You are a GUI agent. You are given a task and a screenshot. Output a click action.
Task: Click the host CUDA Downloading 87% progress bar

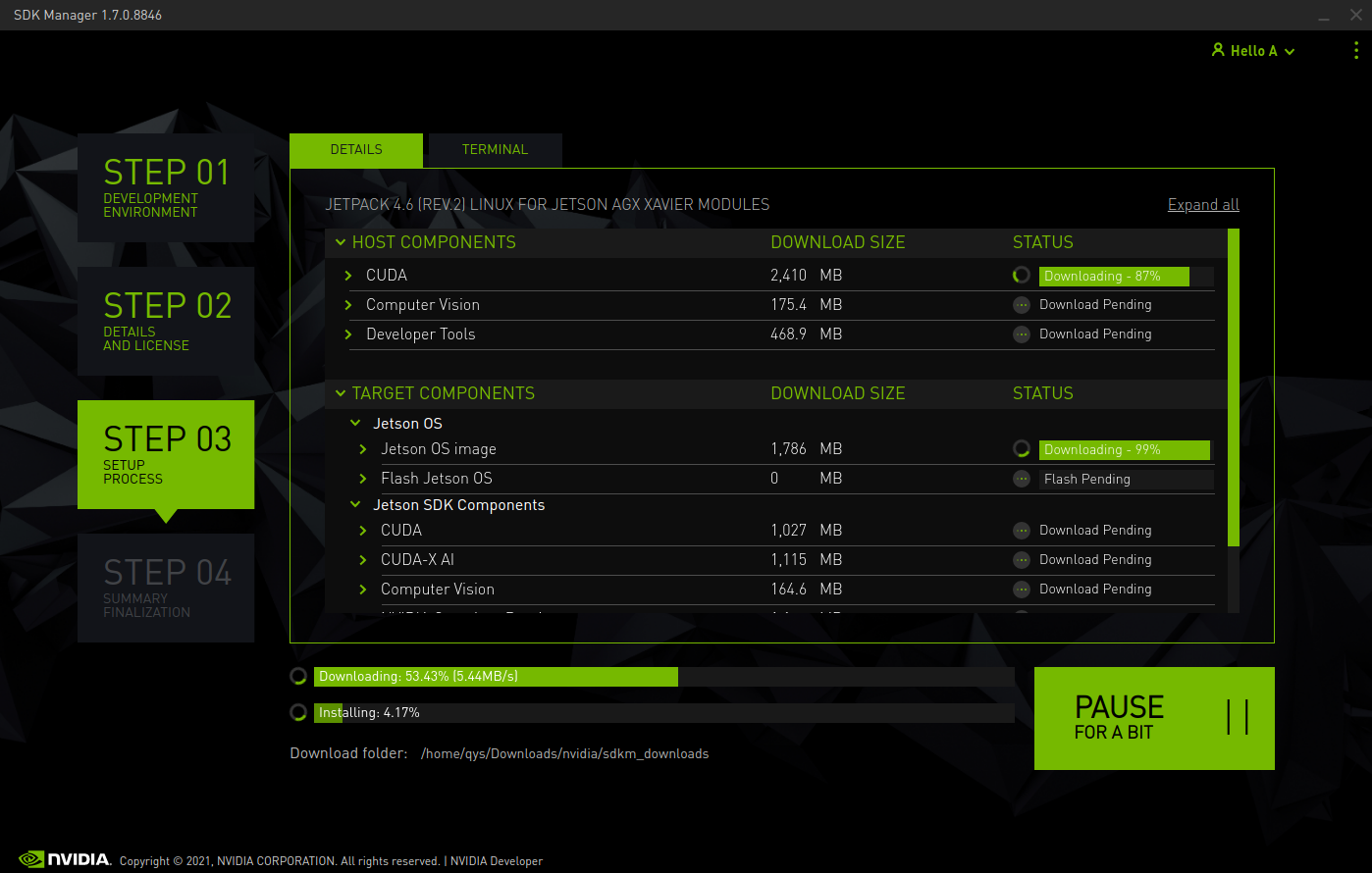pos(1127,277)
